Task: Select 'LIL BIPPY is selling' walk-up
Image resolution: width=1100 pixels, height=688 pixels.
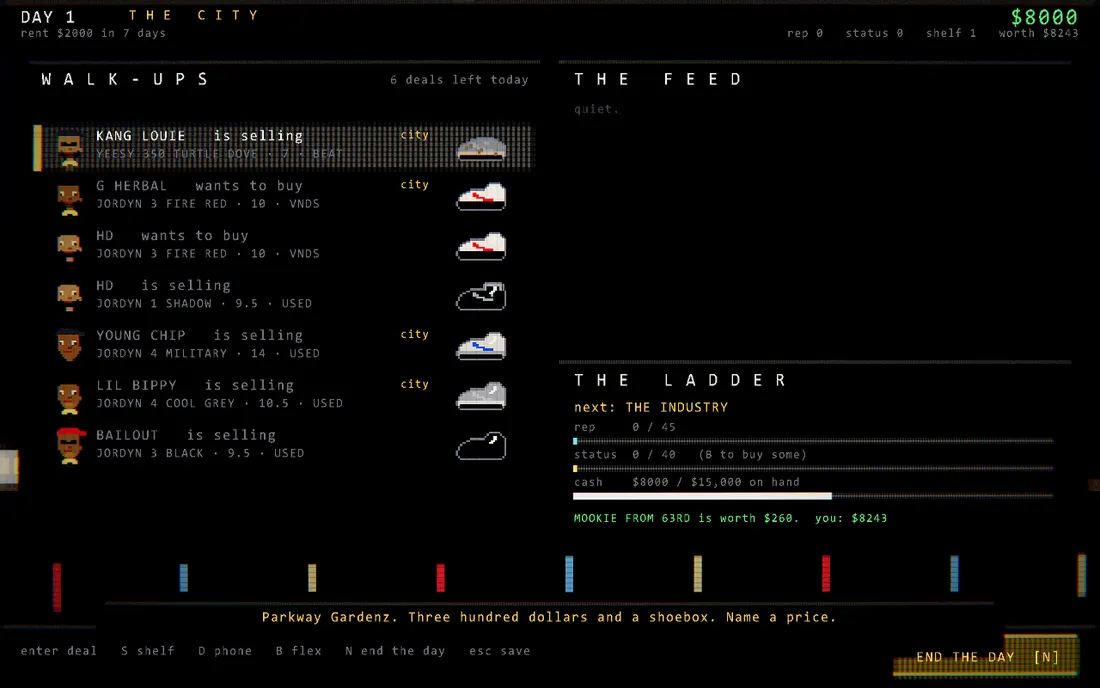Action: click(x=284, y=396)
